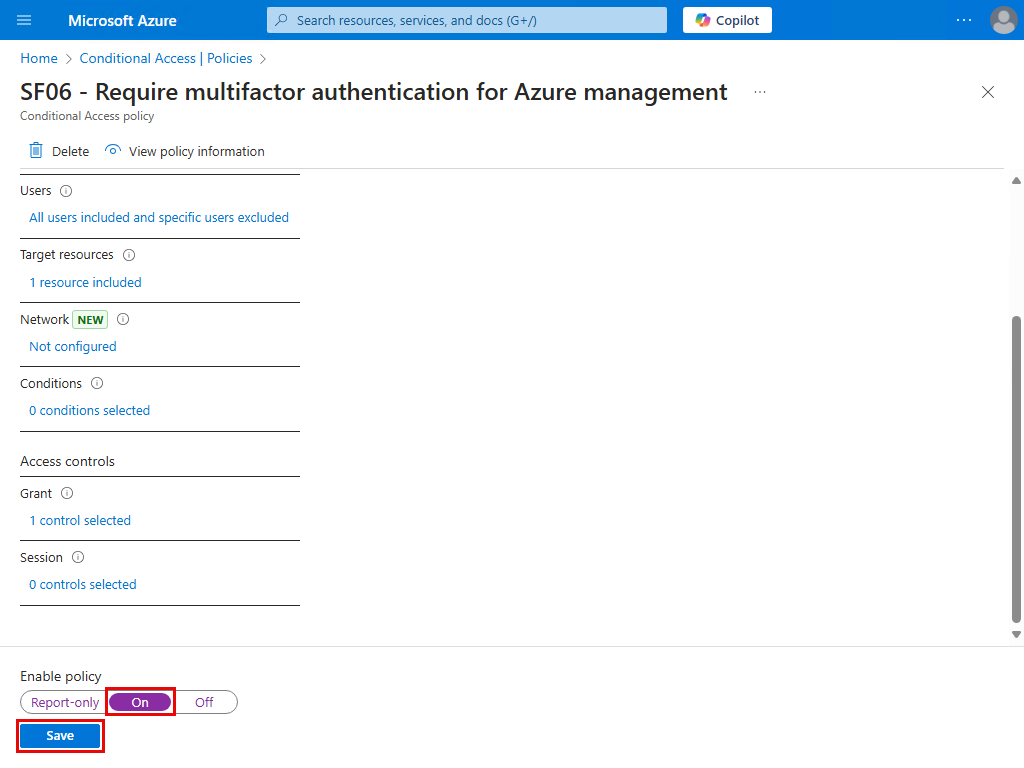Screen dimensions: 1024x768
Task: Go to Home breadcrumb
Action: [39, 58]
